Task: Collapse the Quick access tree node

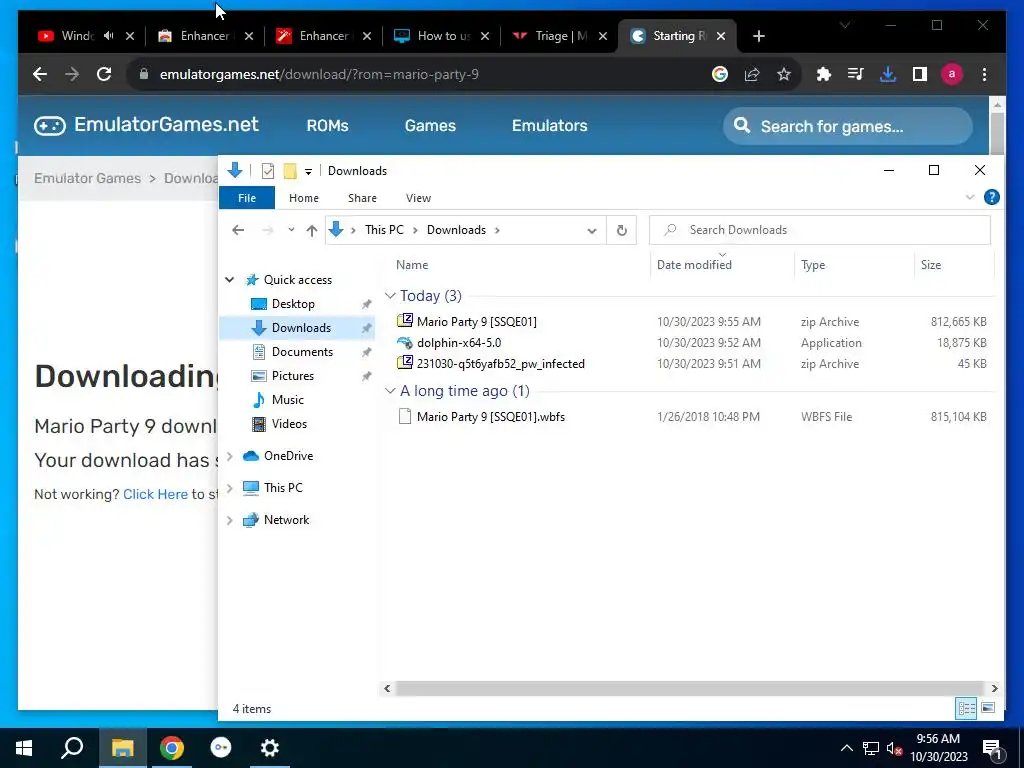Action: (229, 280)
